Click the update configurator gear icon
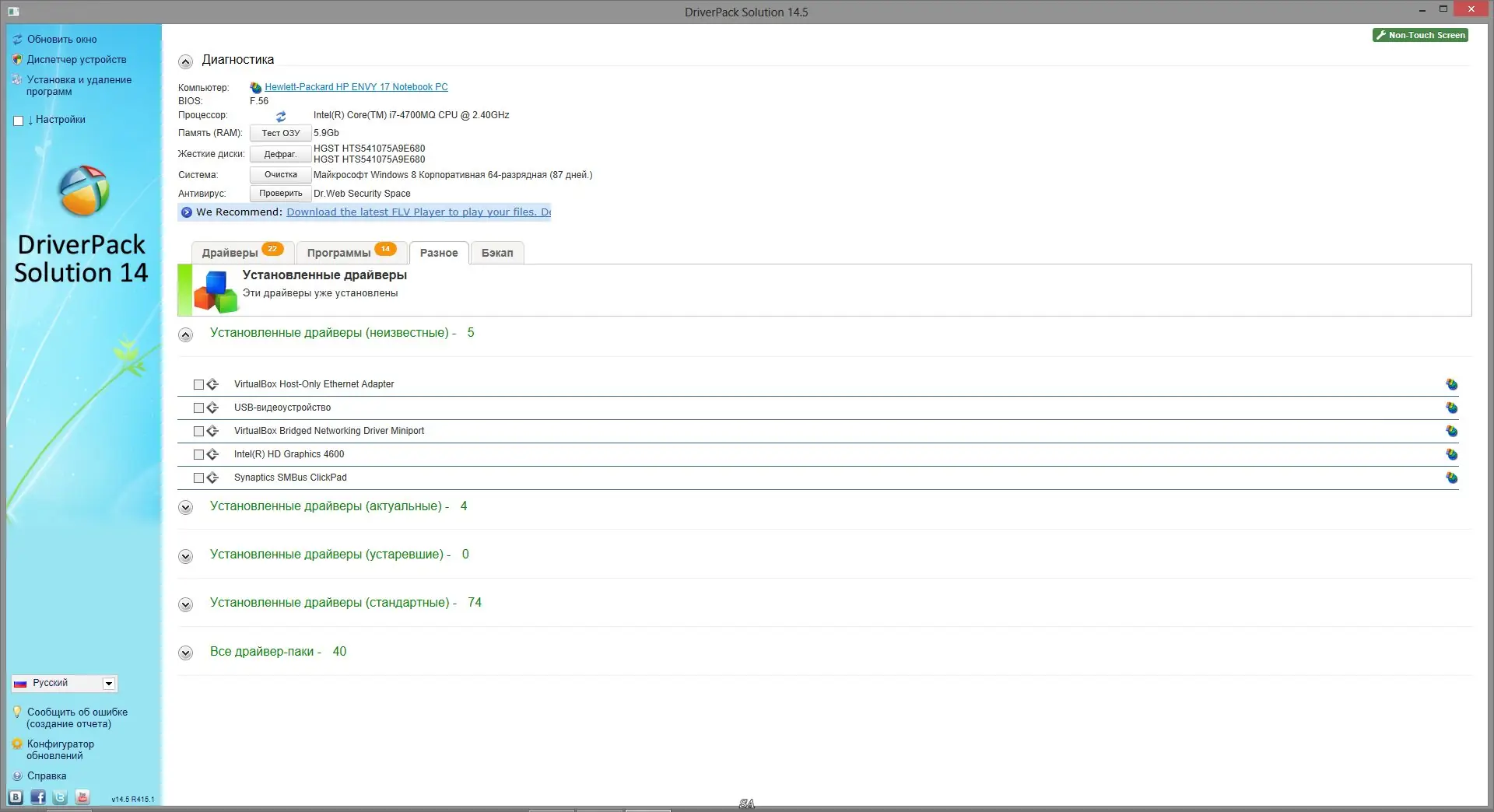The height and width of the screenshot is (812, 1494). tap(17, 744)
